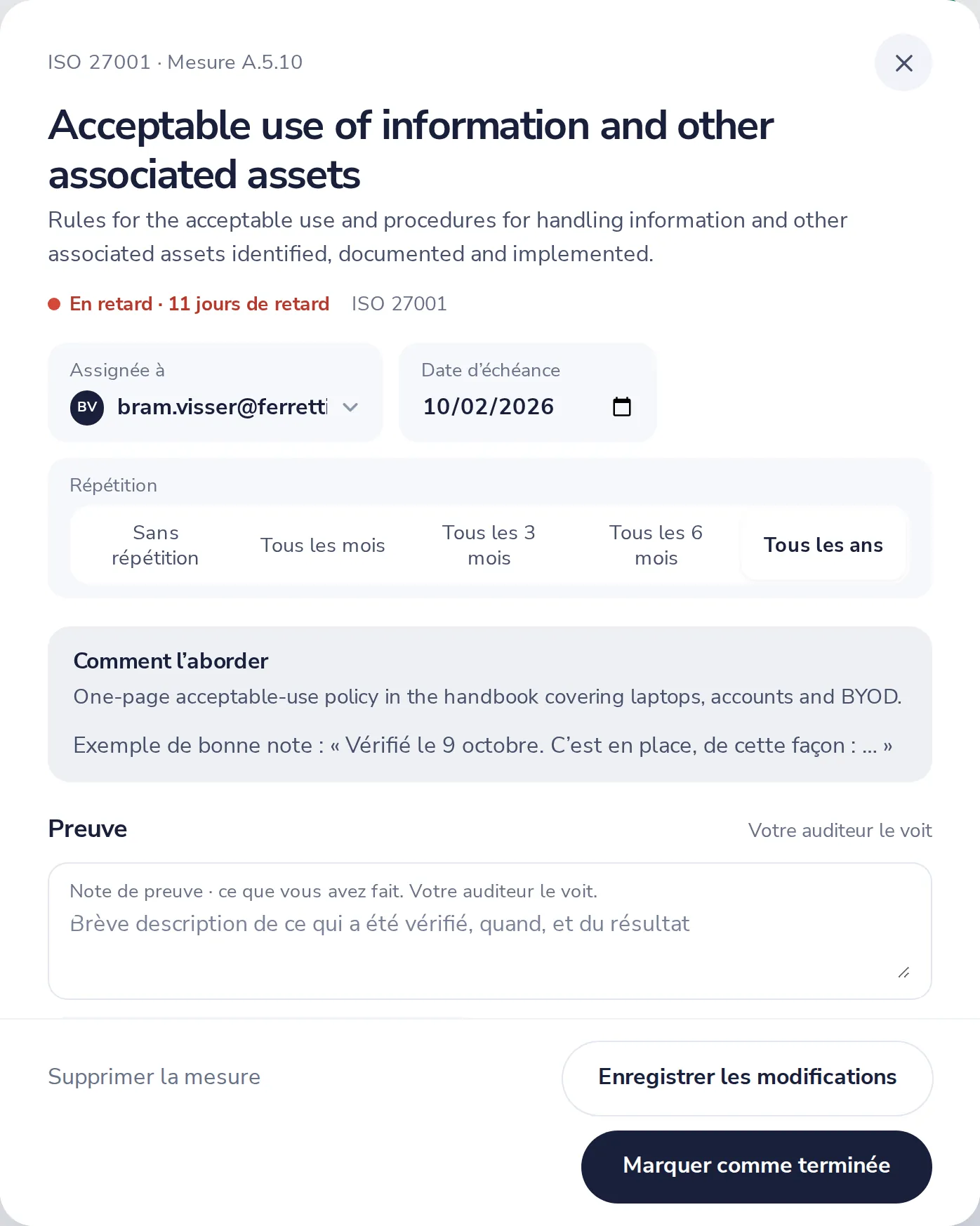Choose Tous les 6 mois repetition
The image size is (980, 1226).
656,545
